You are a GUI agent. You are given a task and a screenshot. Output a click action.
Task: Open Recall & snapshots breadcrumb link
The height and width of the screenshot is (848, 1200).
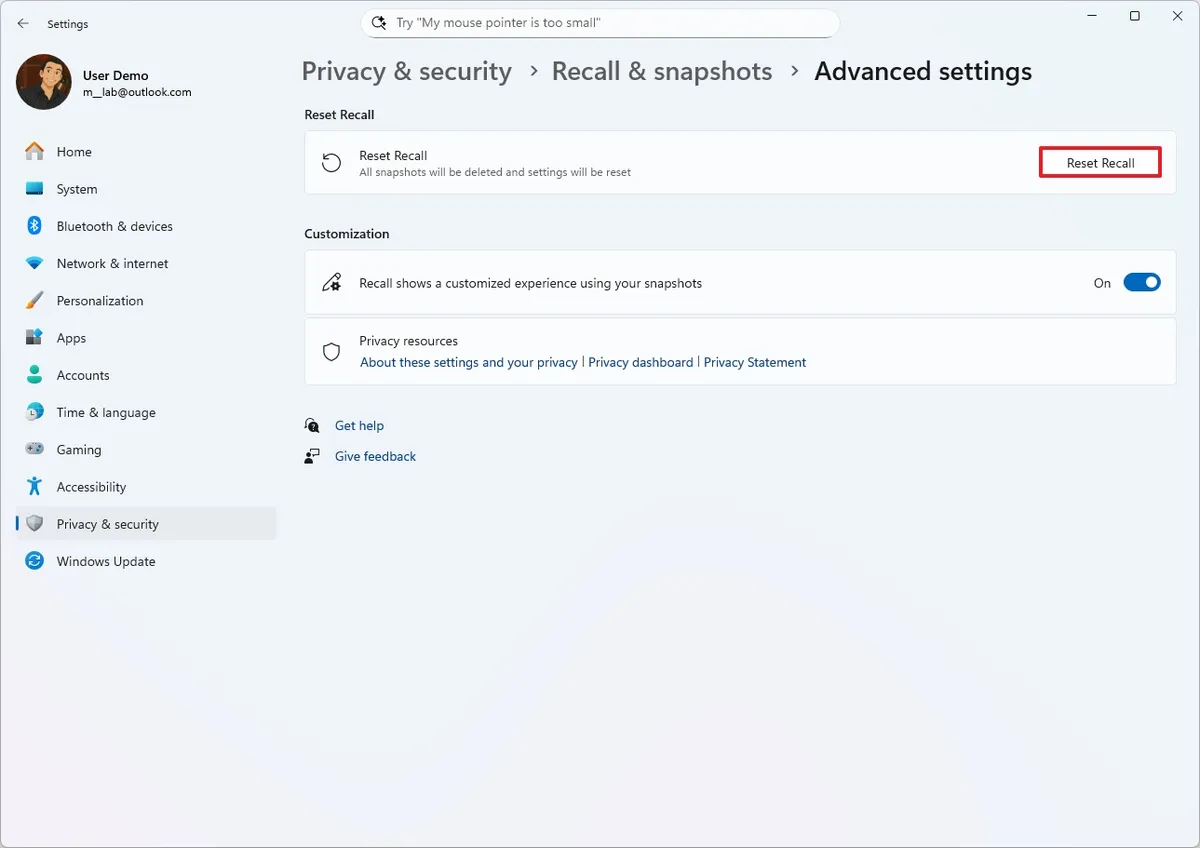click(x=662, y=71)
